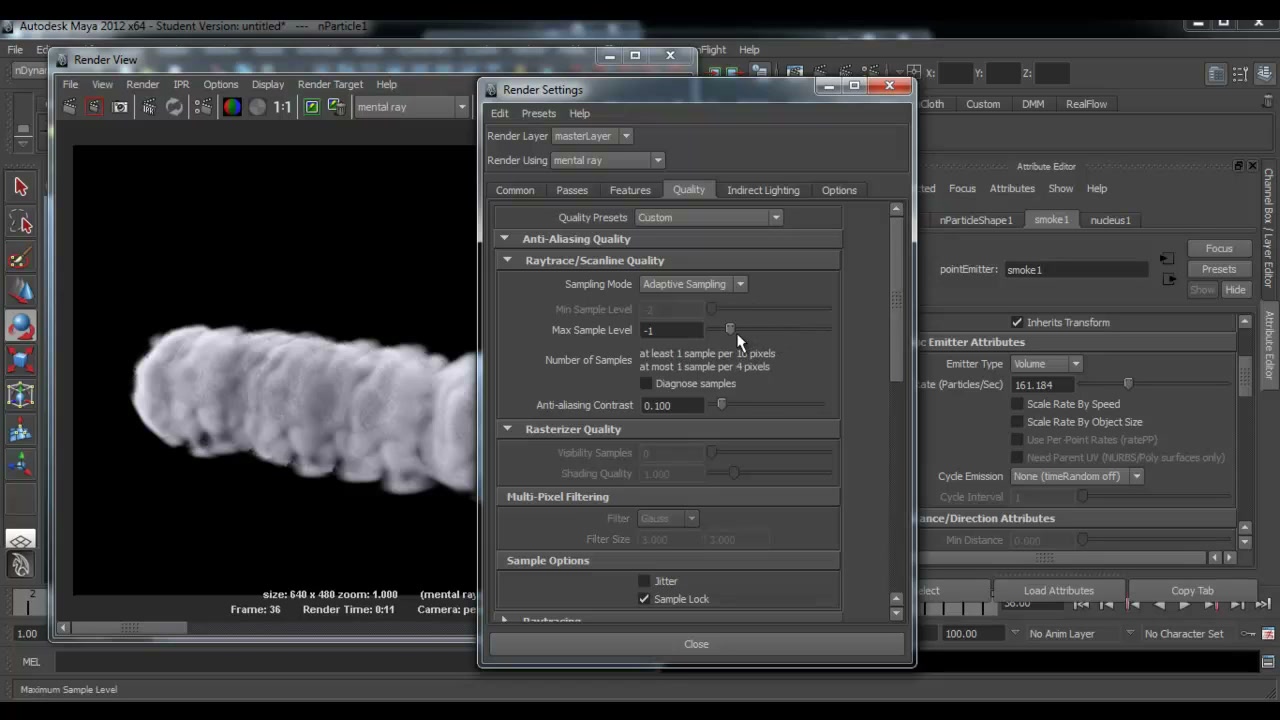Collapse the Anti-Aliasing Quality section

point(505,239)
